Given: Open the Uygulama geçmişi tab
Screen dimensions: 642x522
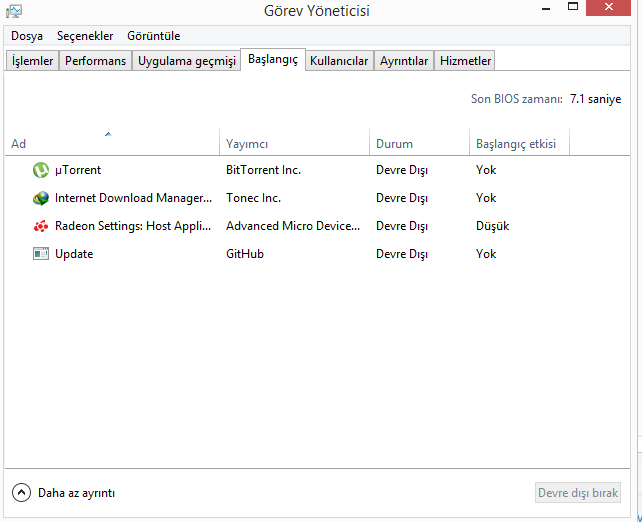Looking at the screenshot, I should (187, 61).
